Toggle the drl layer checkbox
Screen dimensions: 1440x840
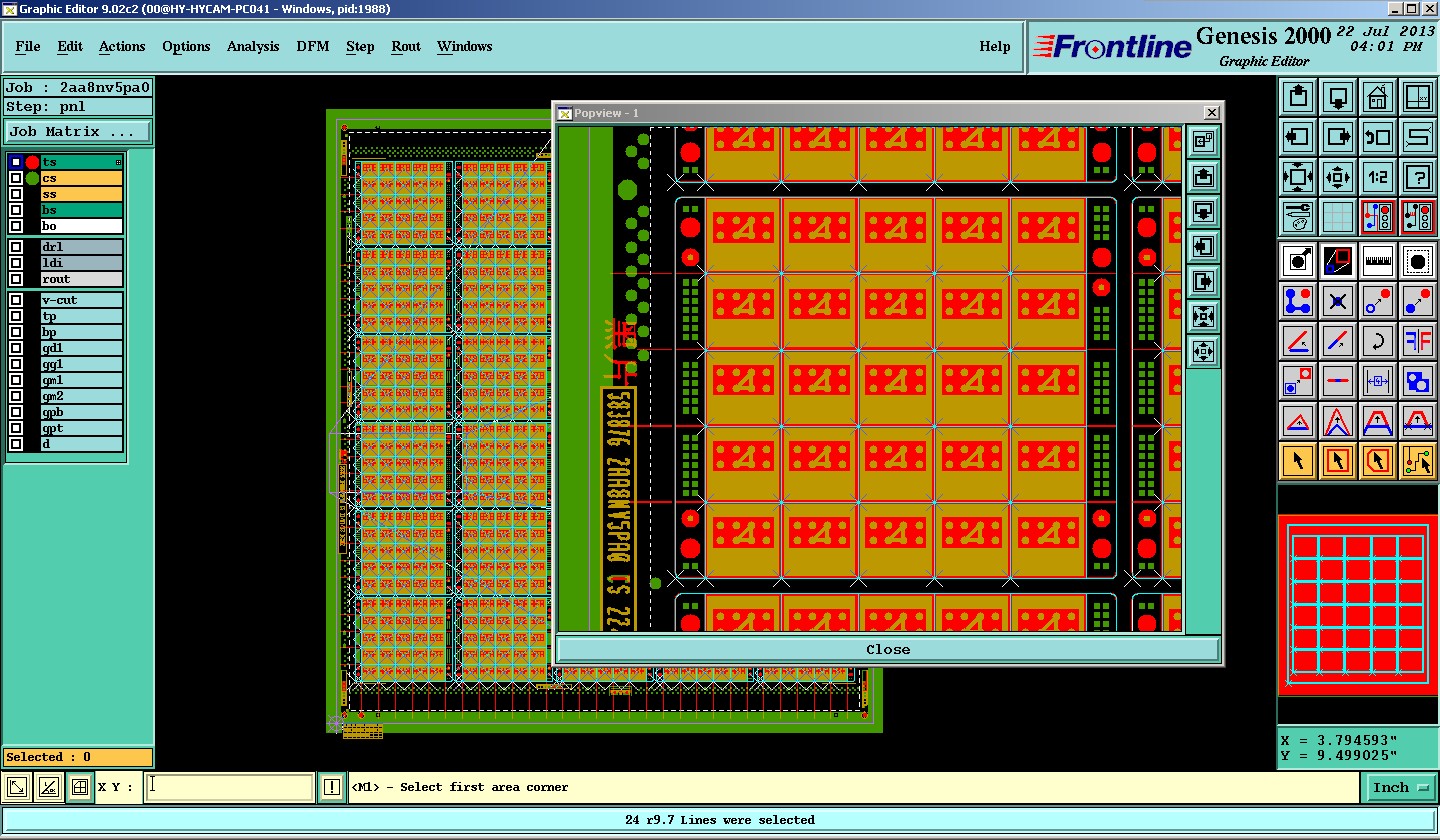click(x=16, y=247)
